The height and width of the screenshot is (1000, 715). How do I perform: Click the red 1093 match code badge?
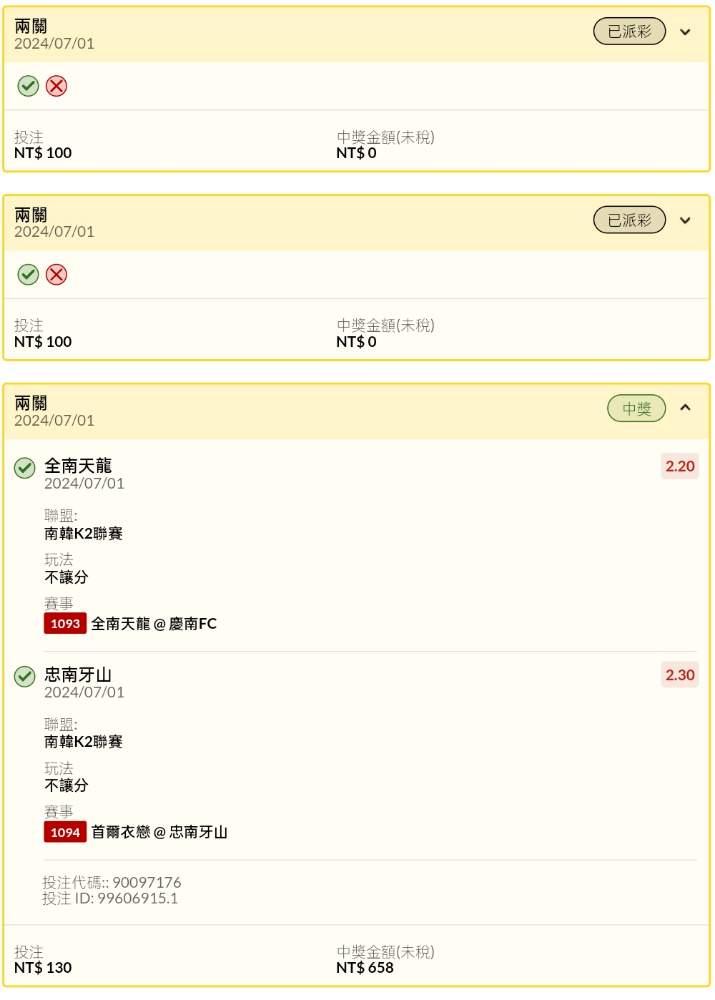pyautogui.click(x=65, y=624)
